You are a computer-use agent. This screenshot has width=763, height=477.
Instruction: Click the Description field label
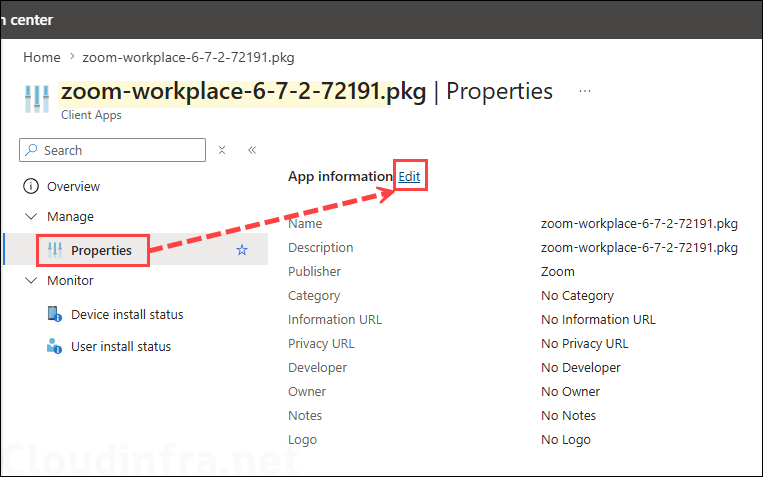coord(321,248)
